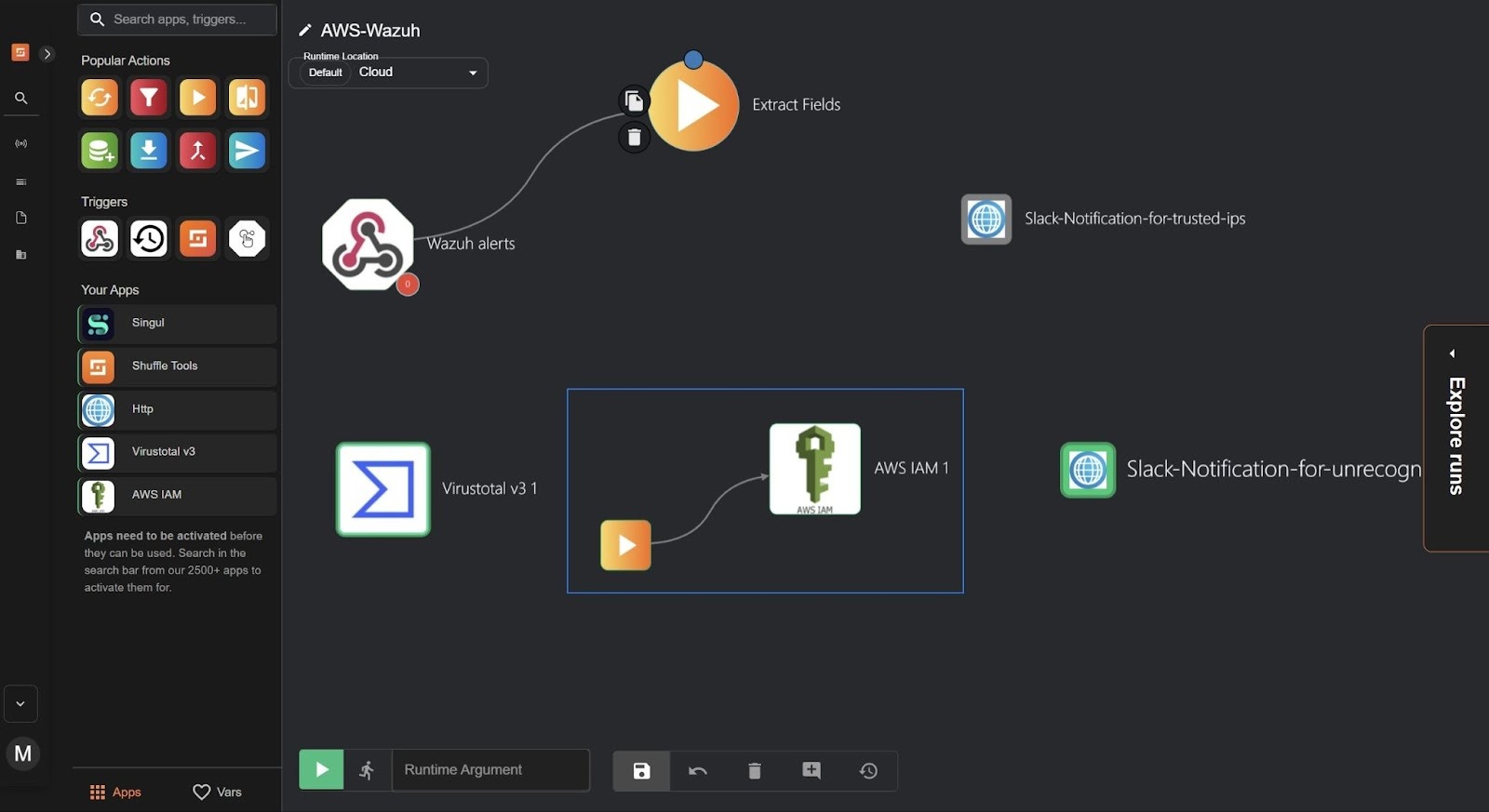Expand the left sidebar chevron arrow
The height and width of the screenshot is (812, 1489).
click(x=47, y=54)
